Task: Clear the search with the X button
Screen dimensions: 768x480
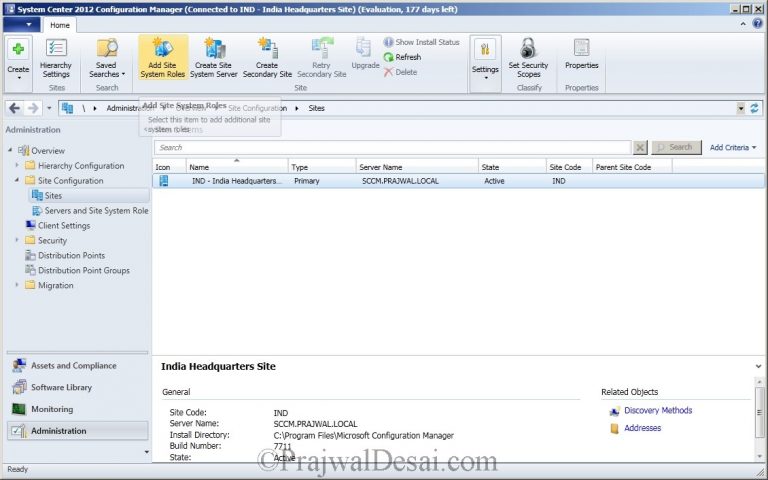Action: 640,147
